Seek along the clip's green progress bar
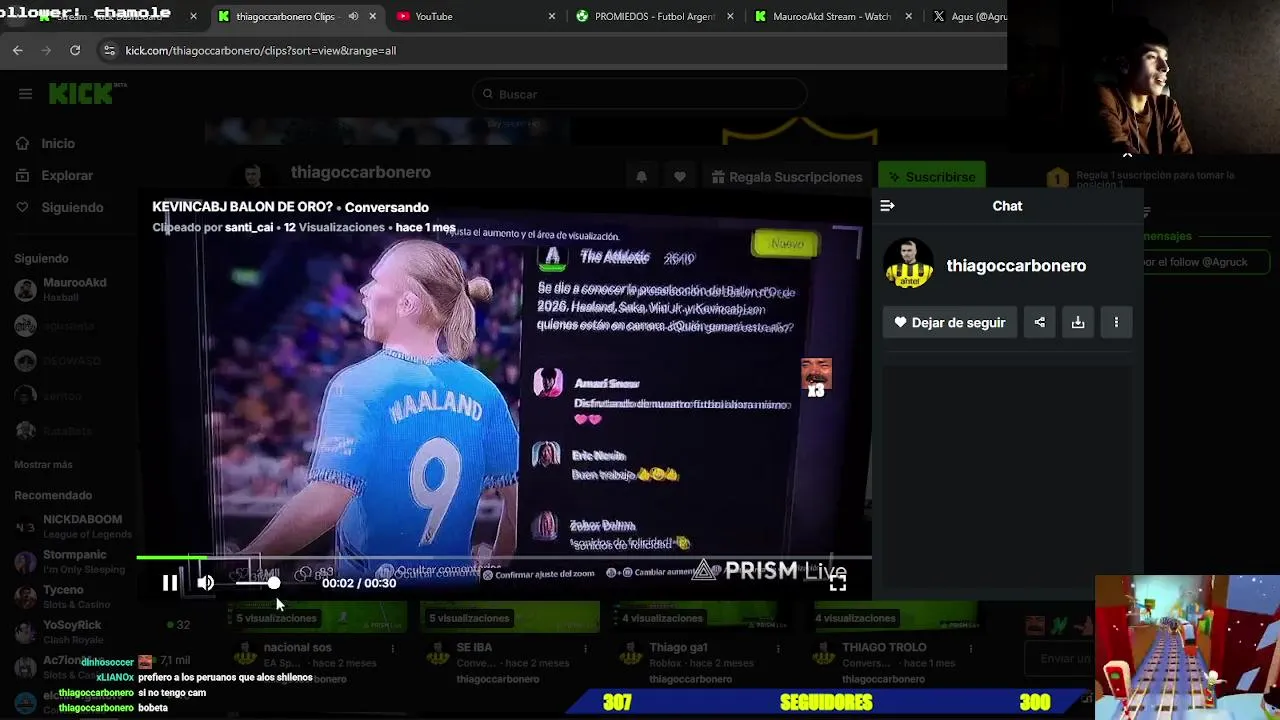 (504, 558)
